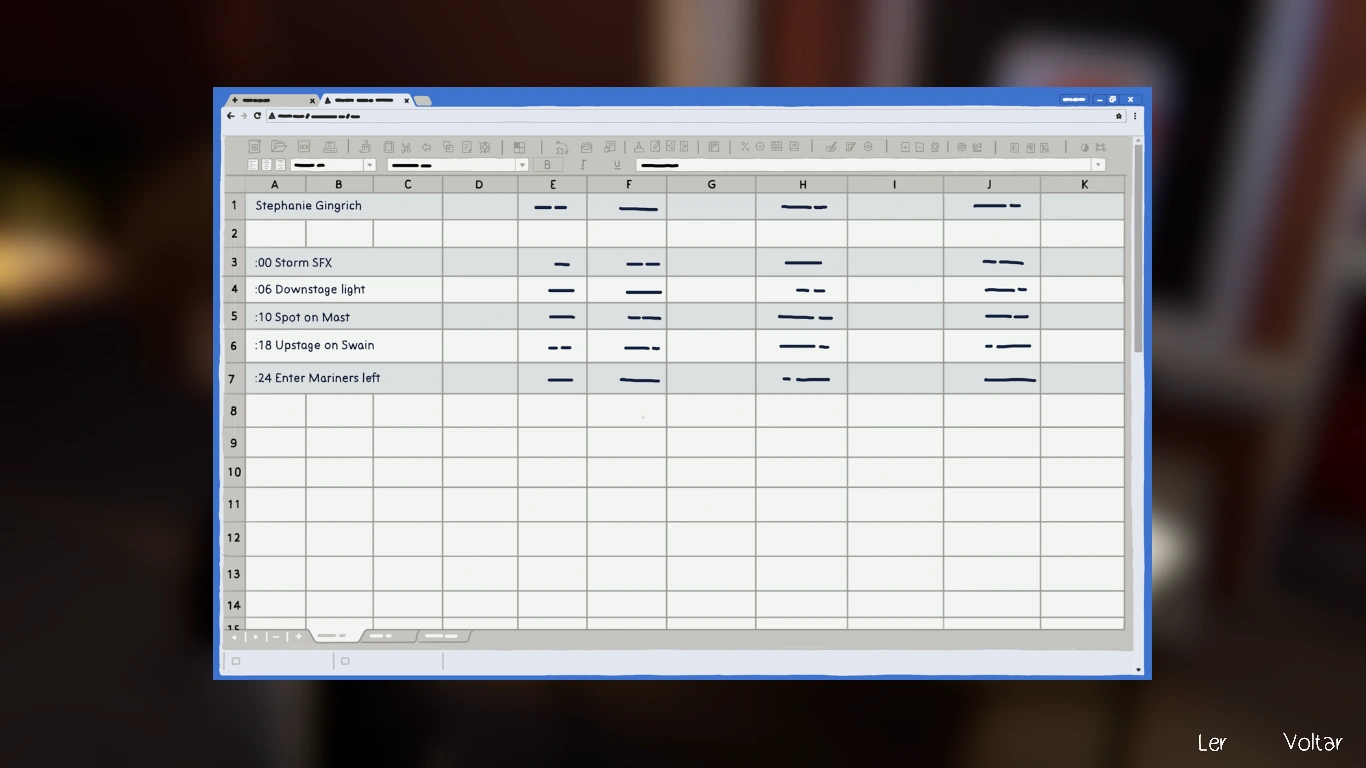Switch to the second sheet tab

(388, 636)
